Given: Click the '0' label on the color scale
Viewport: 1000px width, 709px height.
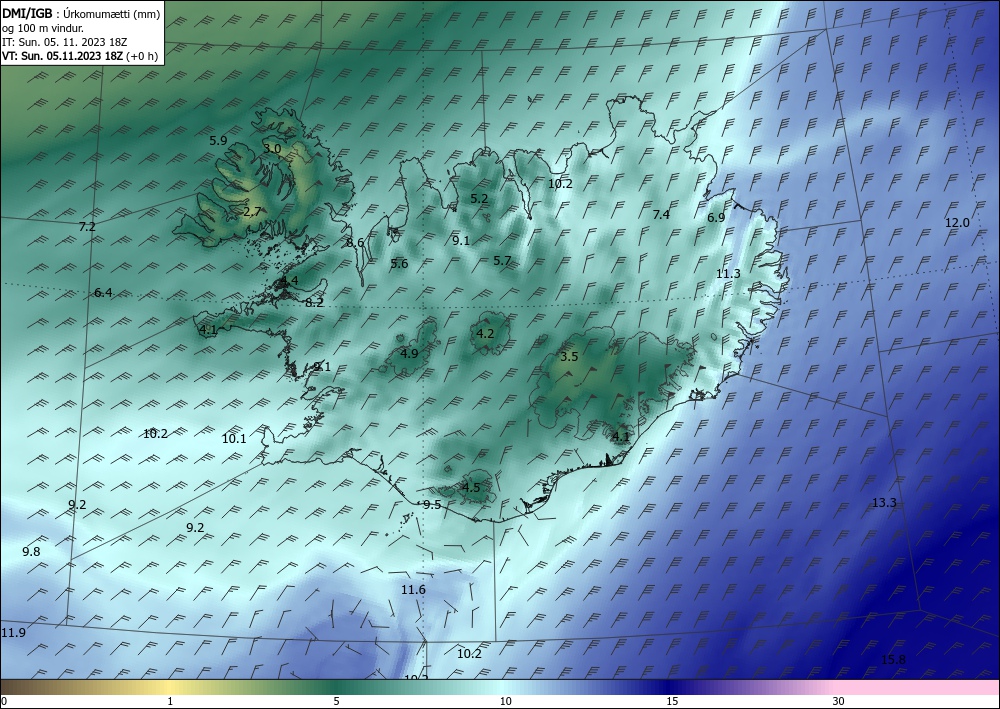Looking at the screenshot, I should click(x=4, y=701).
